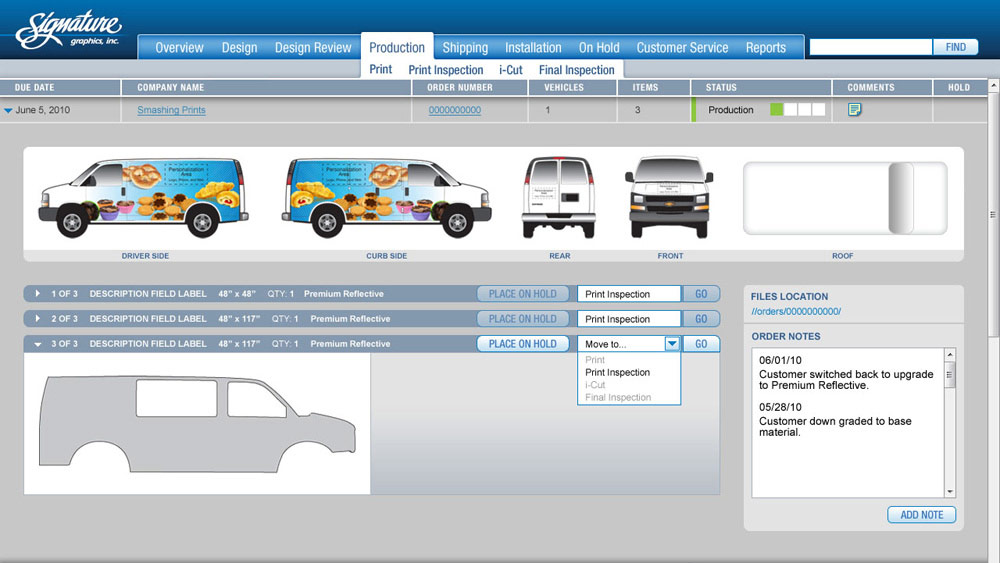
Task: Collapse the June 5, 2010 order row
Action: 8,111
